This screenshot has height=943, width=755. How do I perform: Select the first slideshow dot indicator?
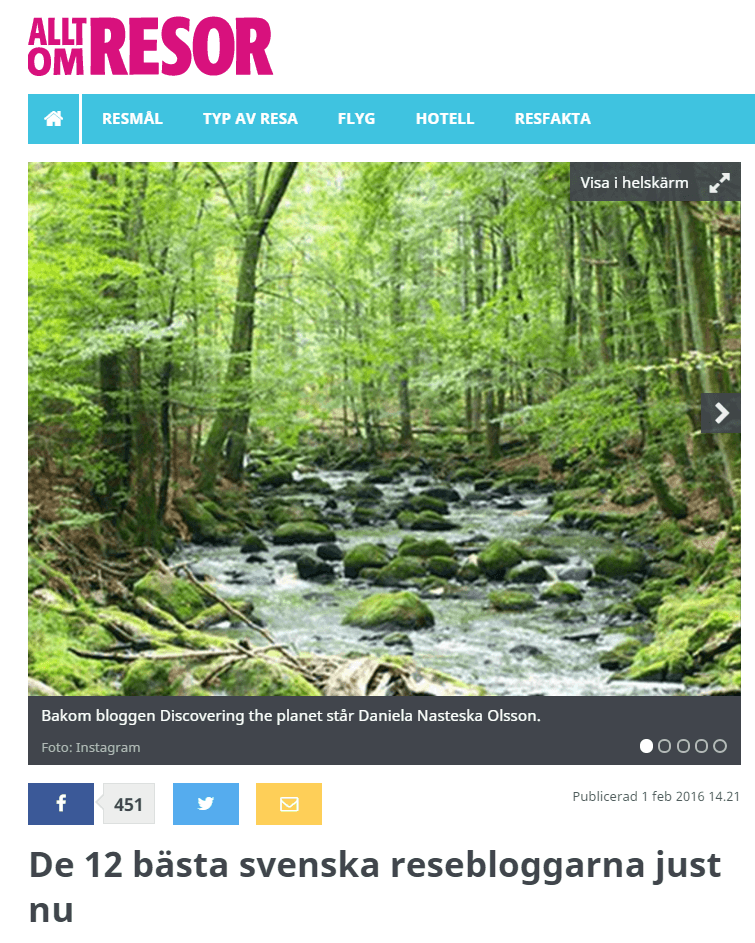tap(646, 746)
